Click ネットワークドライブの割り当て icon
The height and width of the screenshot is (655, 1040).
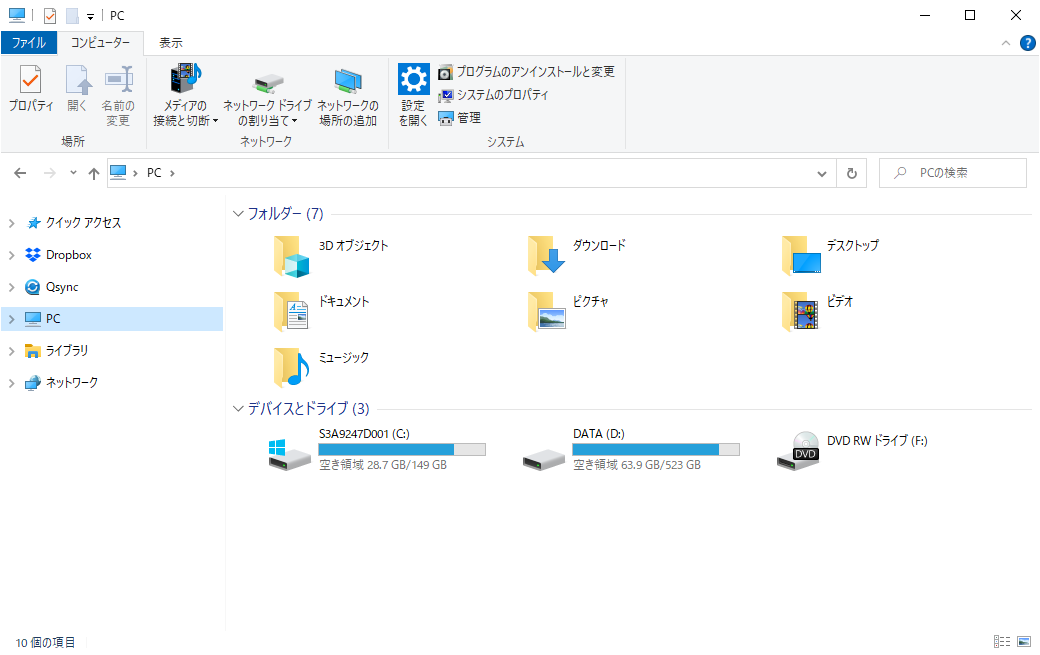pos(267,84)
